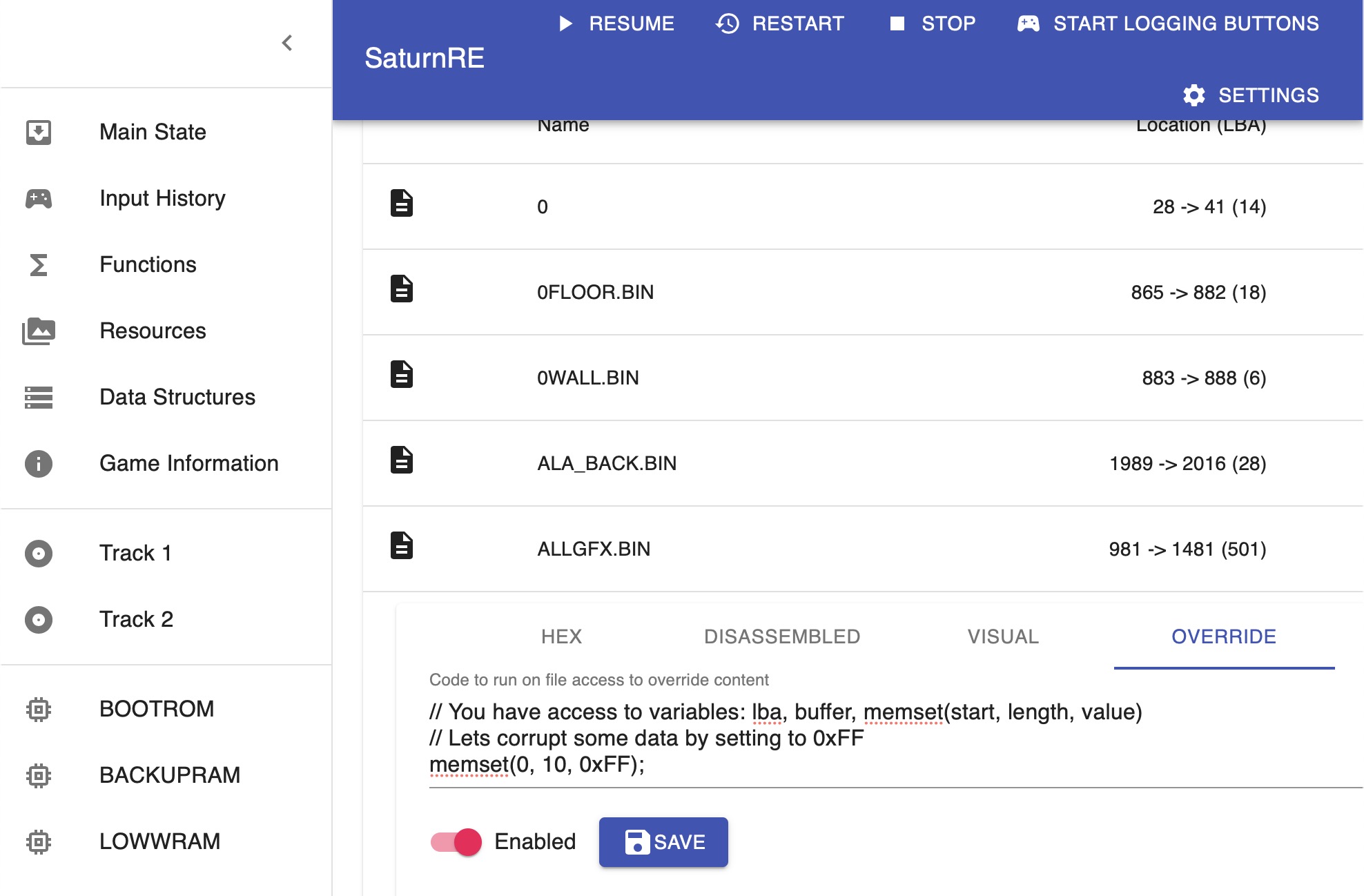Click the Track 1 disc icon
The width and height of the screenshot is (1364, 896).
39,553
